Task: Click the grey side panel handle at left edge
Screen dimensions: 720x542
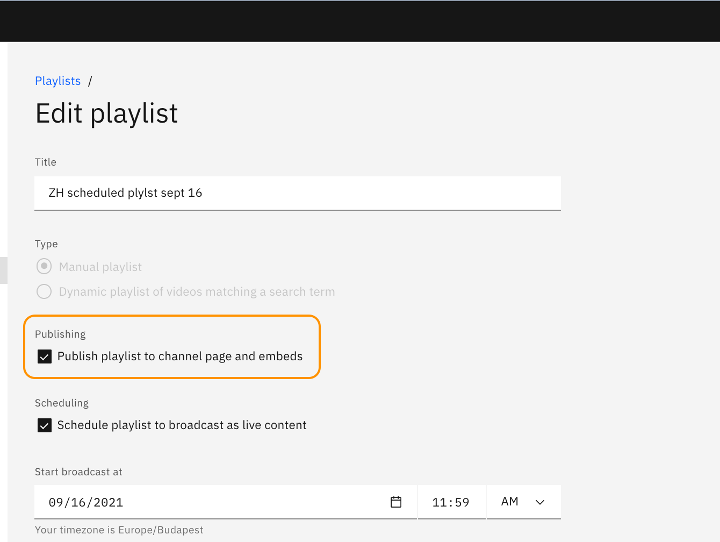Action: [4, 271]
